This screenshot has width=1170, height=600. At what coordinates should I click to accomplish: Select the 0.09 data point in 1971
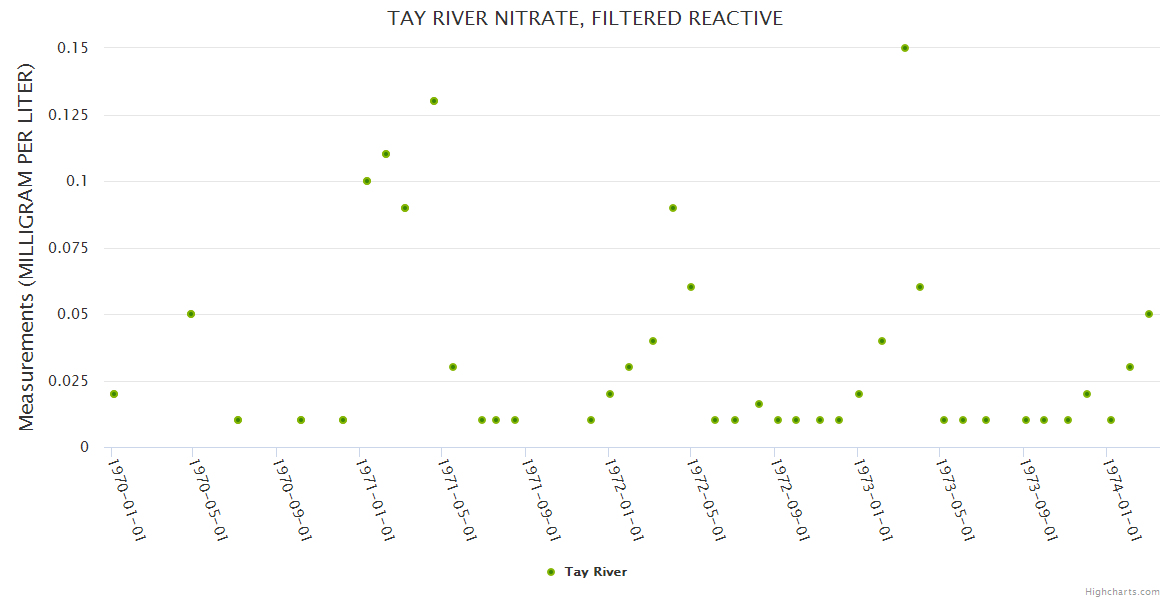pyautogui.click(x=405, y=208)
